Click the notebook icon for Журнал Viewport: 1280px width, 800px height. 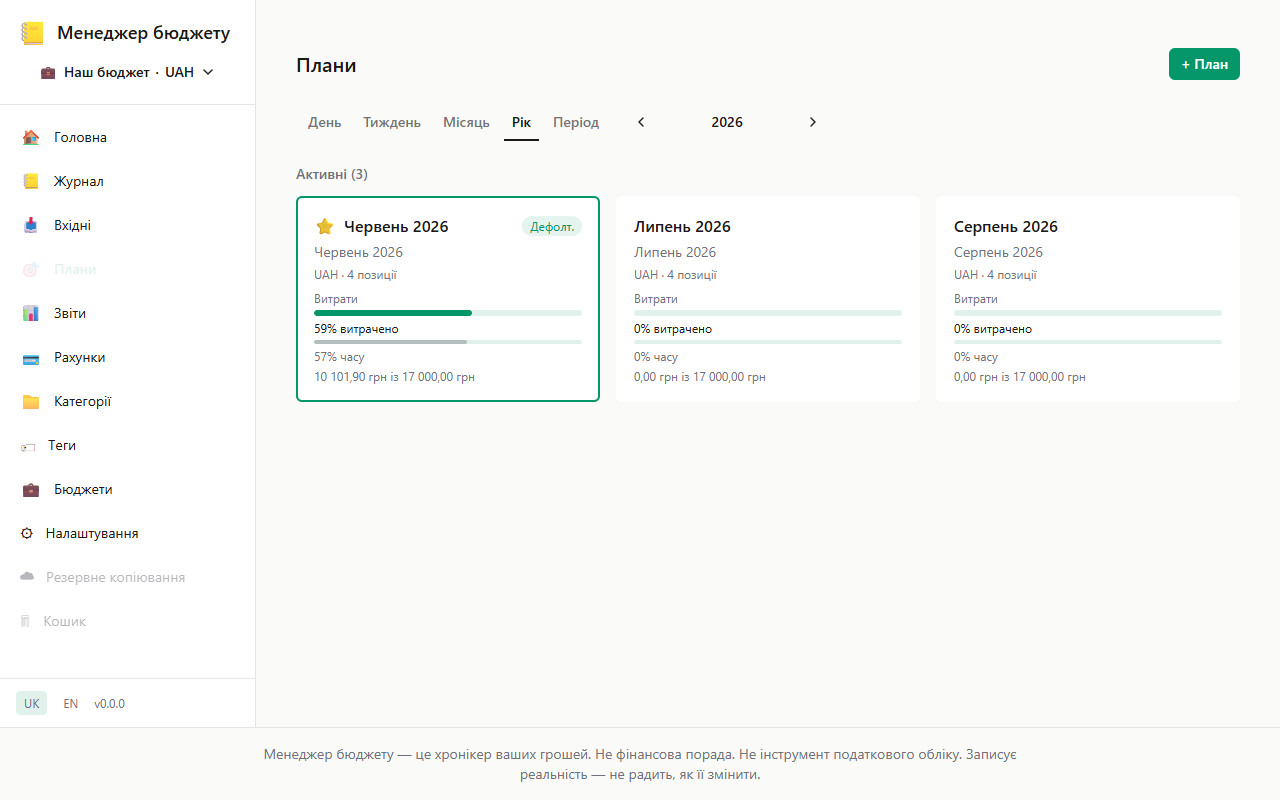point(31,181)
